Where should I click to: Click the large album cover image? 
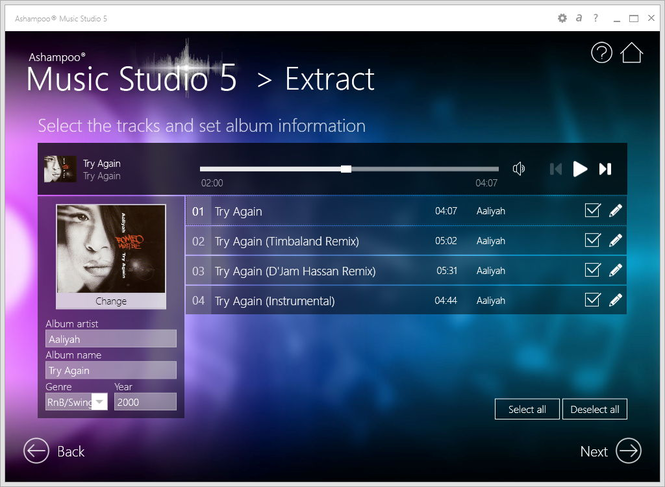tap(111, 249)
